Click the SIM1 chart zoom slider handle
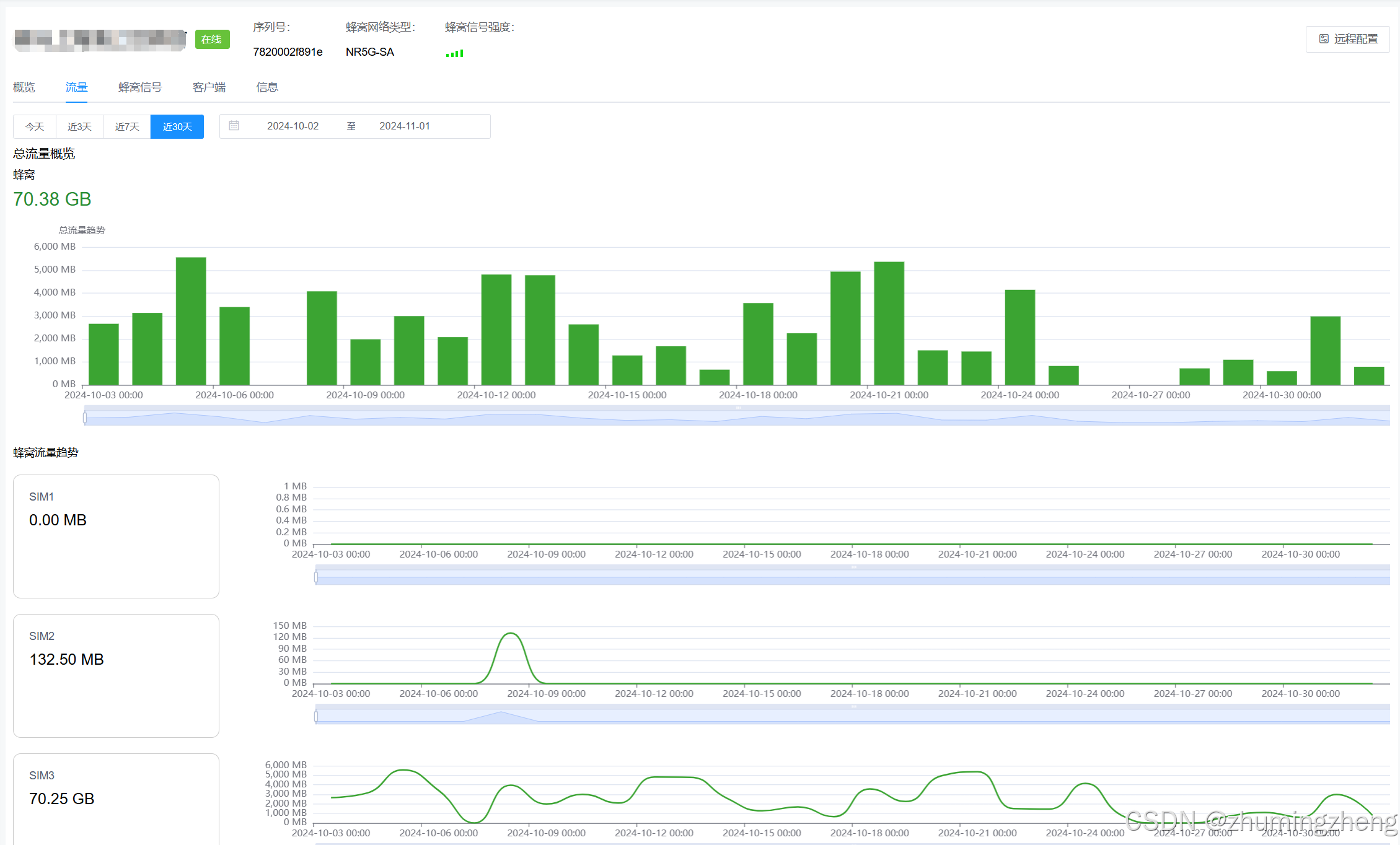Image resolution: width=1400 pixels, height=845 pixels. pyautogui.click(x=316, y=577)
